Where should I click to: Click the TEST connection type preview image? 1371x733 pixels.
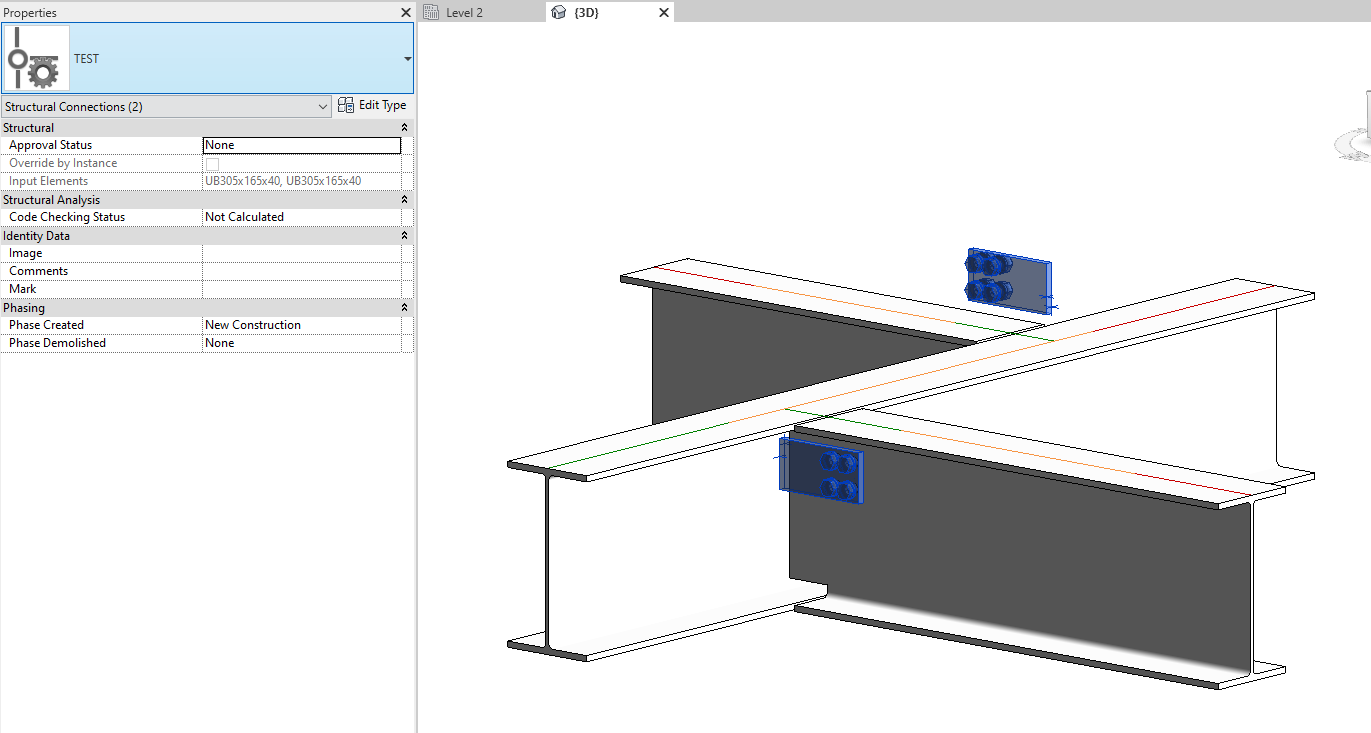(x=36, y=57)
